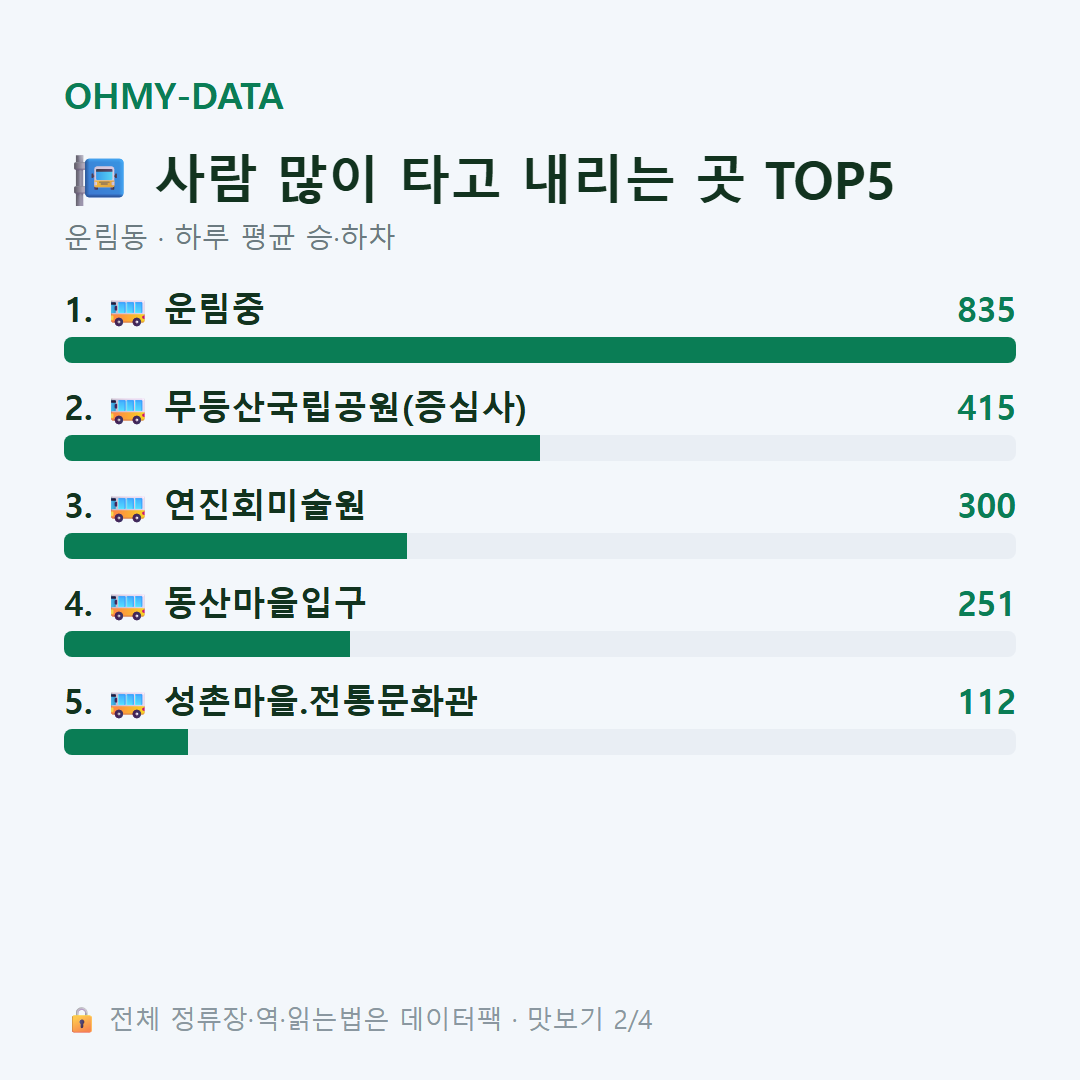The width and height of the screenshot is (1080, 1080).
Task: Select the 성촌마을.전통문화관 stop name
Action: coord(320,701)
